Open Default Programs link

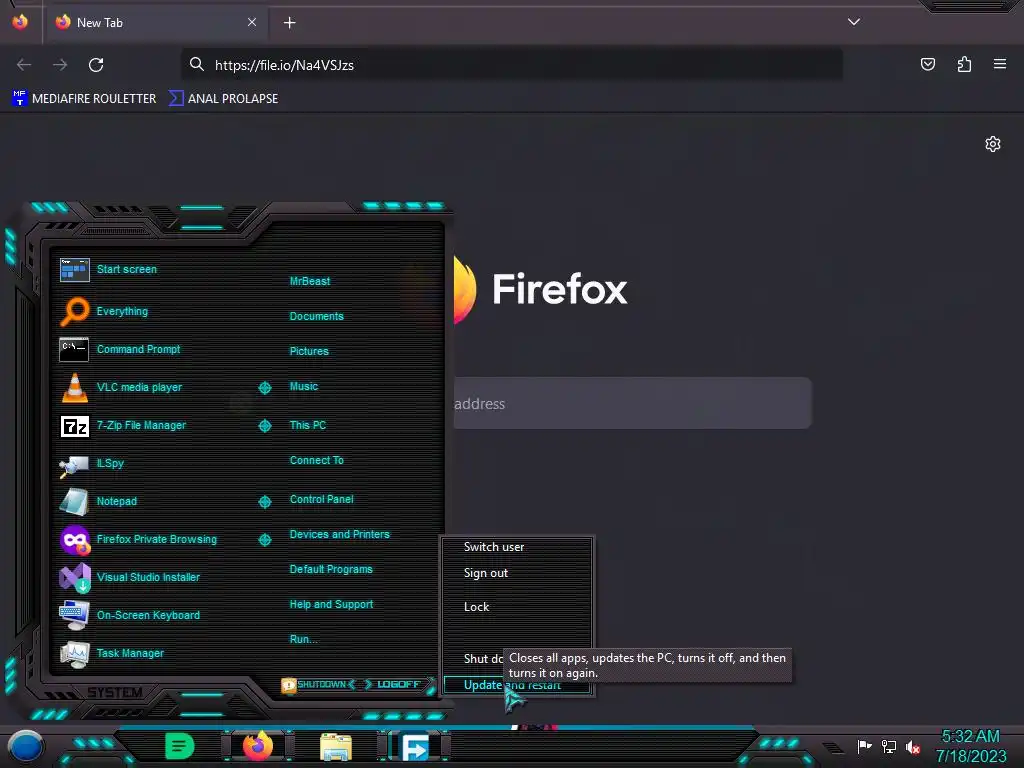pos(331,569)
